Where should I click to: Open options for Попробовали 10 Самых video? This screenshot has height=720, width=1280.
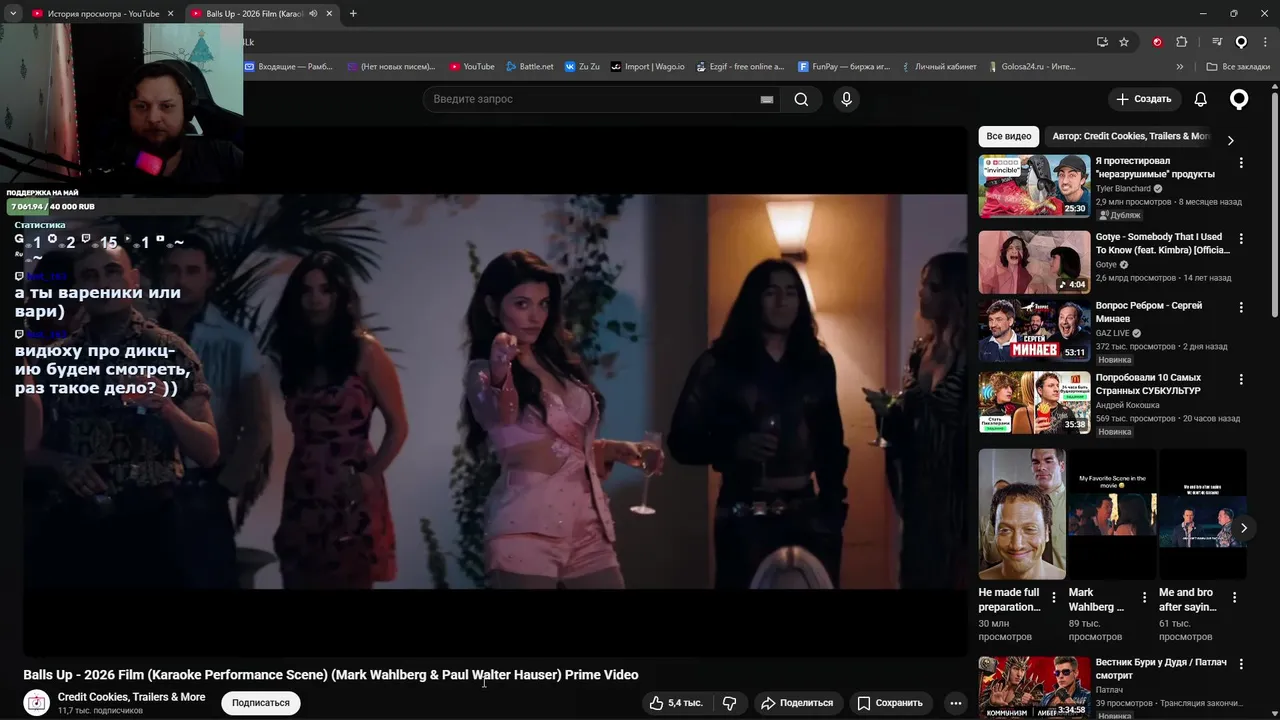(x=1241, y=380)
